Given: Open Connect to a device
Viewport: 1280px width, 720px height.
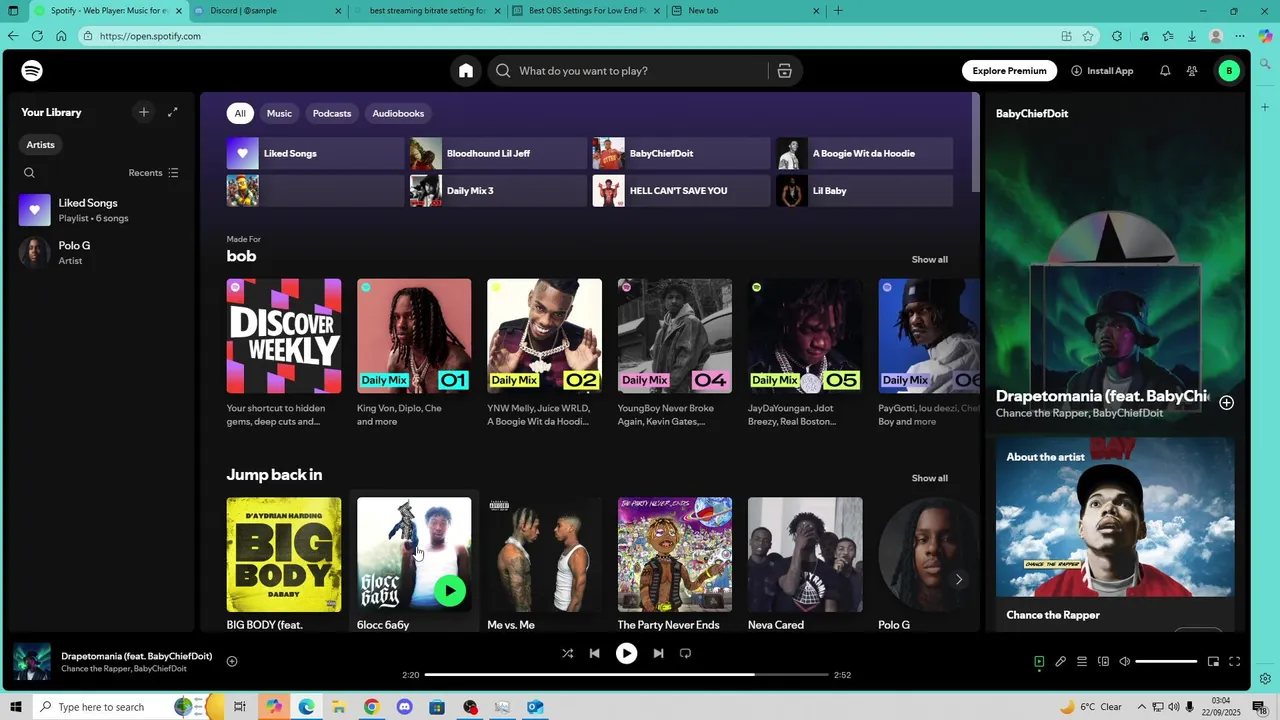Looking at the screenshot, I should tap(1104, 661).
